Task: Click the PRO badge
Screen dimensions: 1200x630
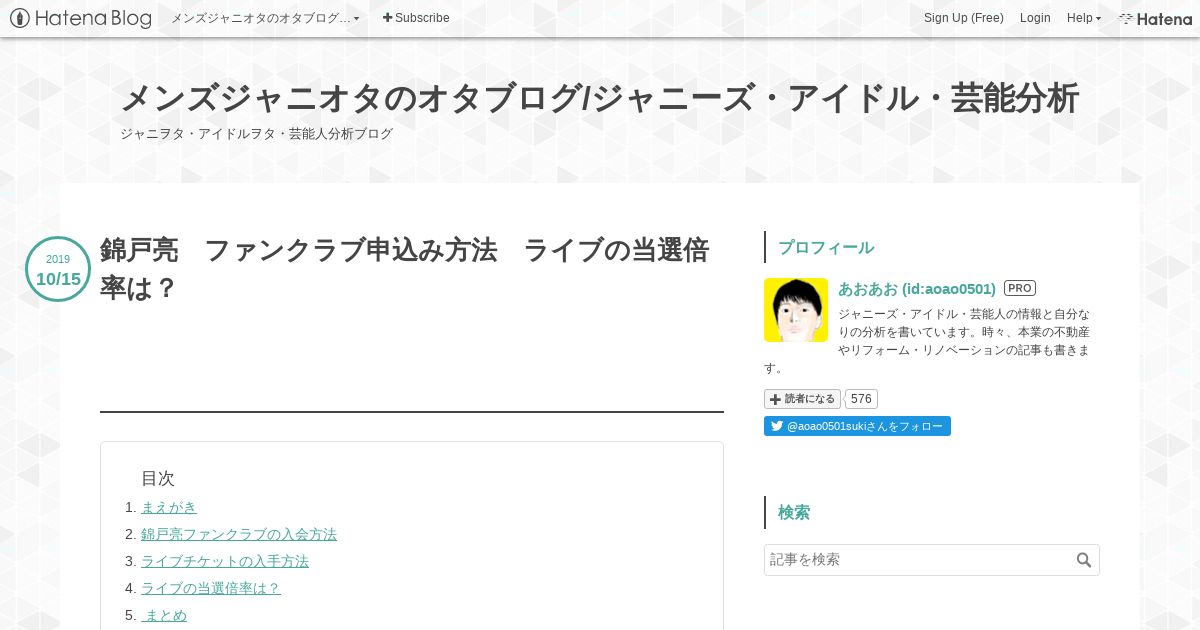Action: point(1020,288)
